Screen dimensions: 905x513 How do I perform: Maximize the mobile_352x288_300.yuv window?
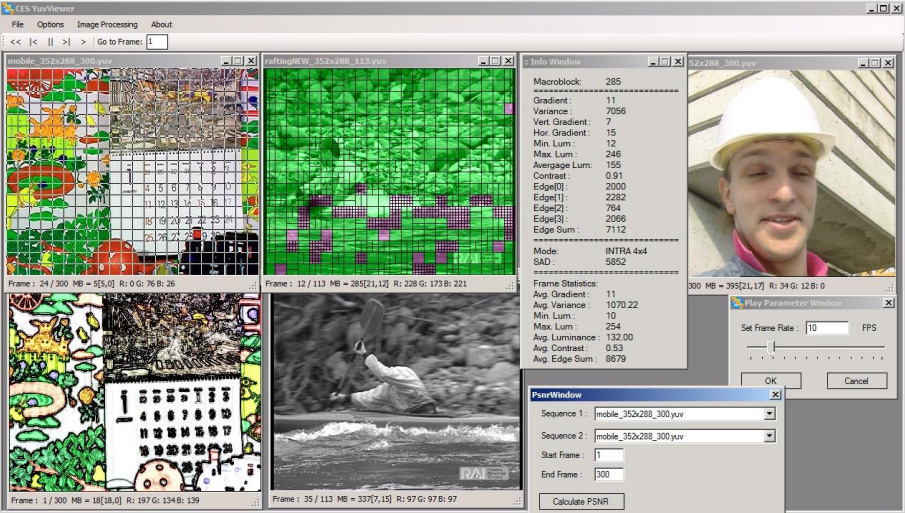(238, 61)
